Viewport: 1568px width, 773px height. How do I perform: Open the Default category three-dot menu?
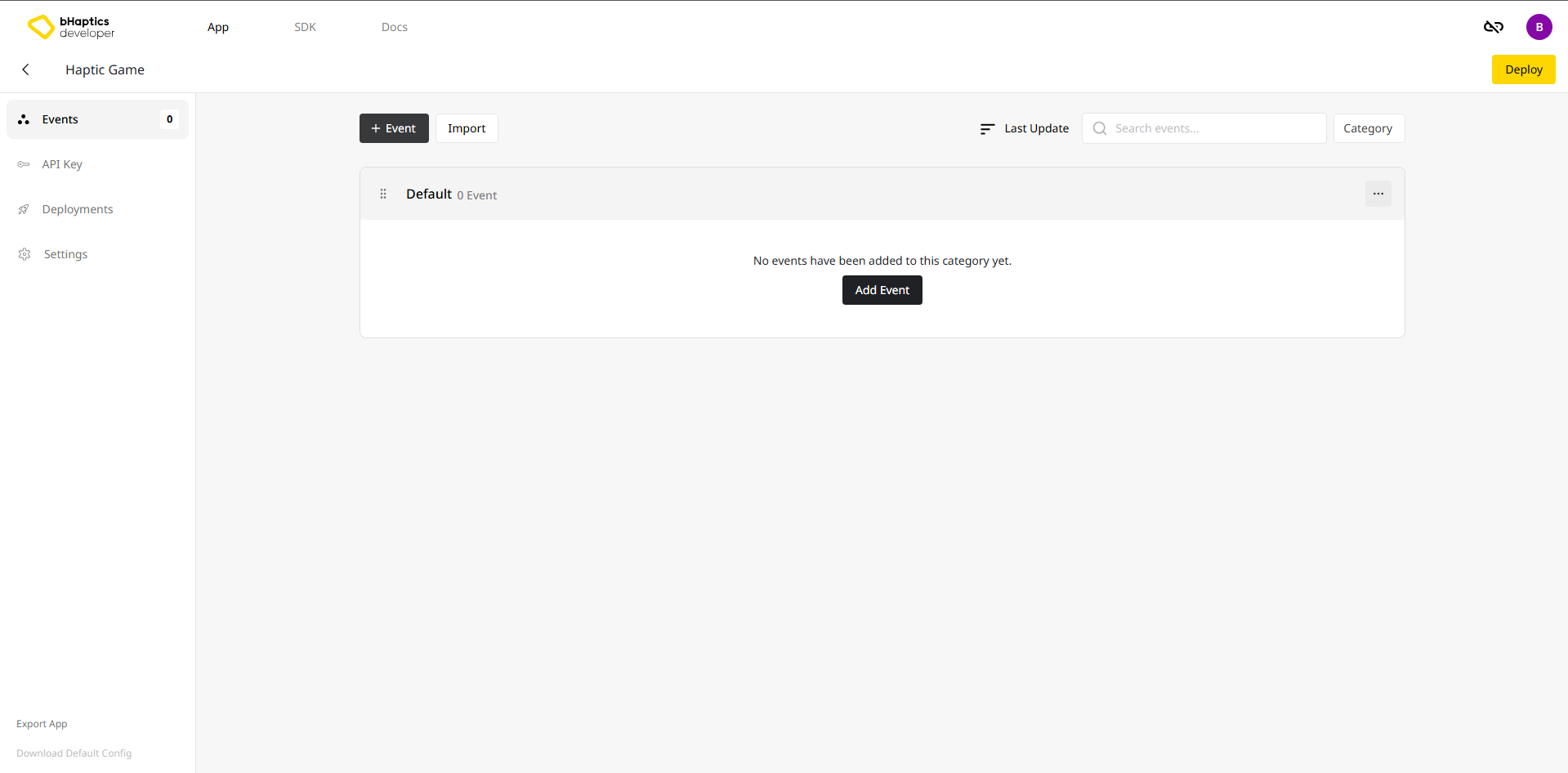coord(1378,194)
